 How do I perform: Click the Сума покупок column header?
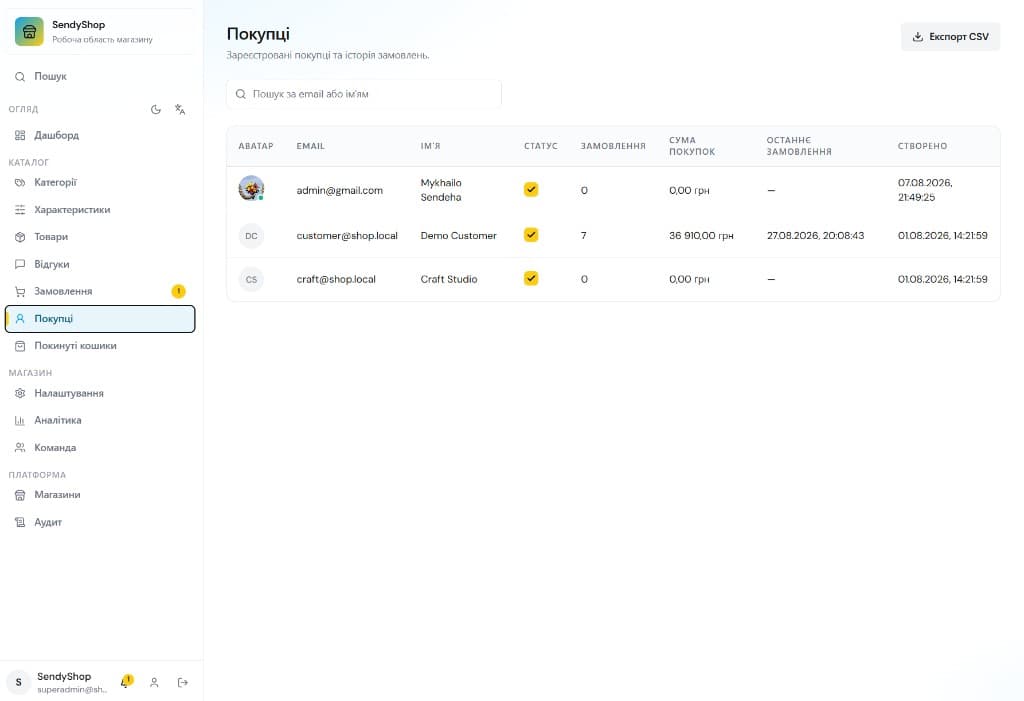point(692,146)
